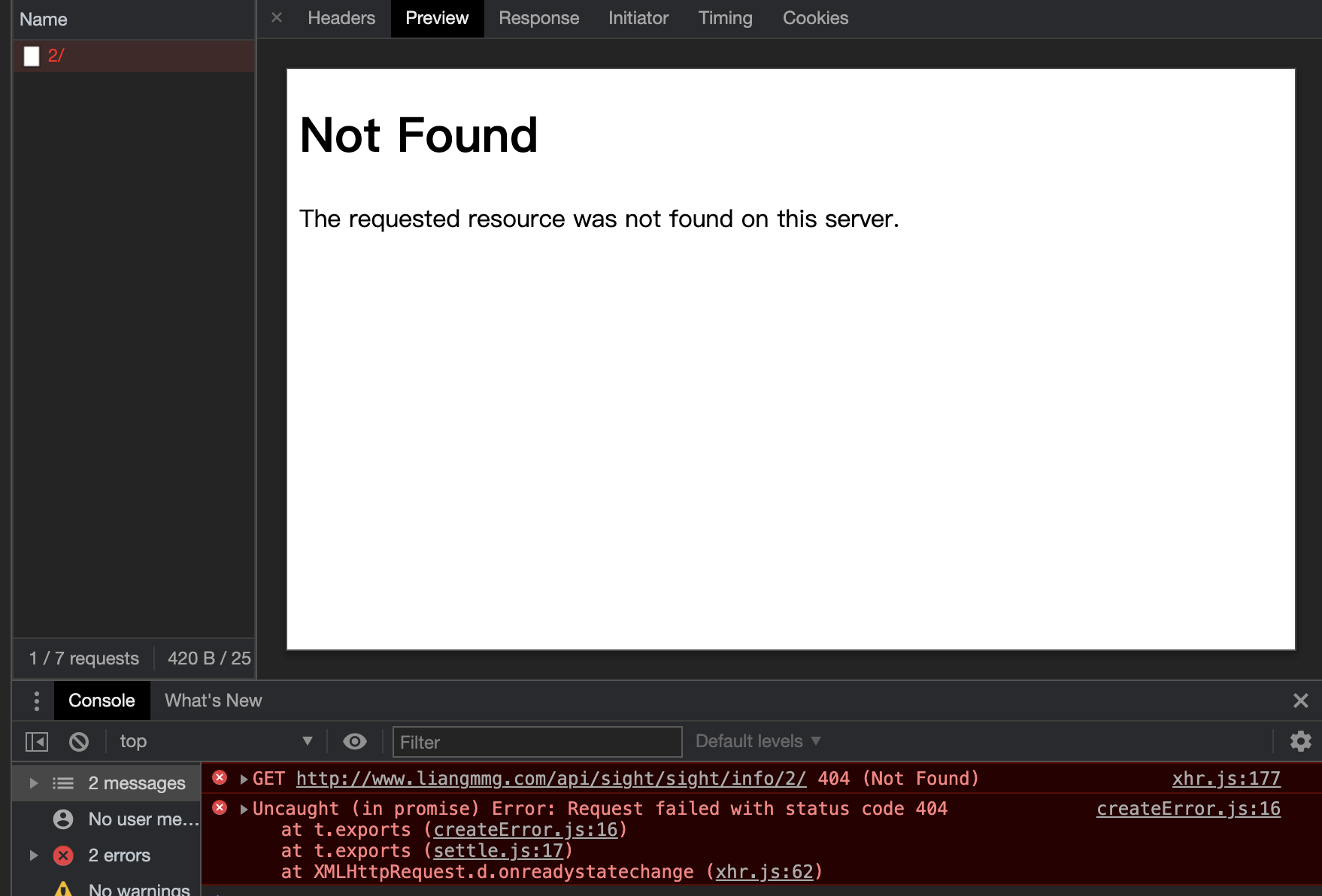Viewport: 1322px width, 896px height.
Task: Open the xhr.js:177 source link
Action: [x=1226, y=779]
